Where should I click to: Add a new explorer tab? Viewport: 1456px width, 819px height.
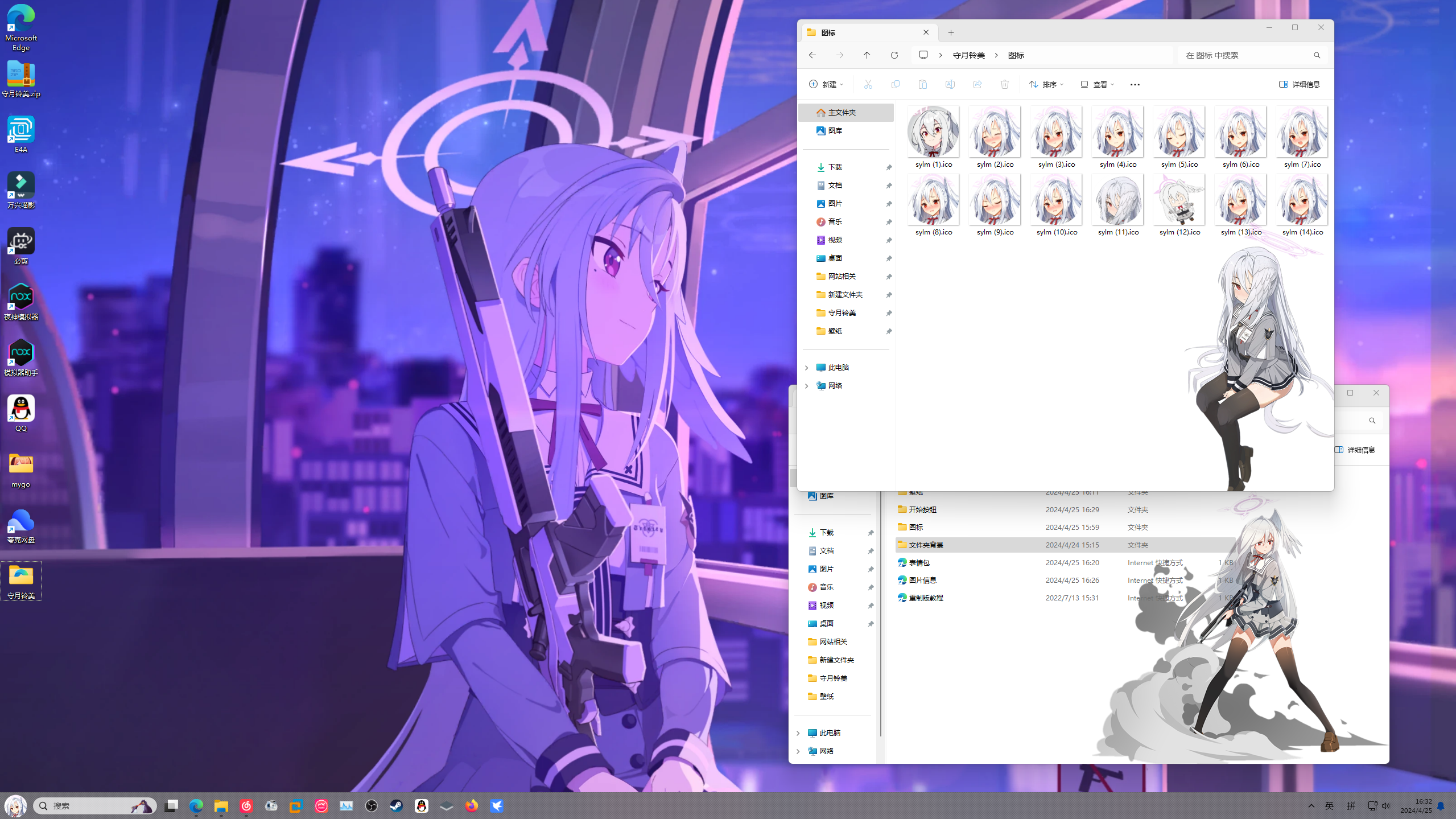(951, 32)
